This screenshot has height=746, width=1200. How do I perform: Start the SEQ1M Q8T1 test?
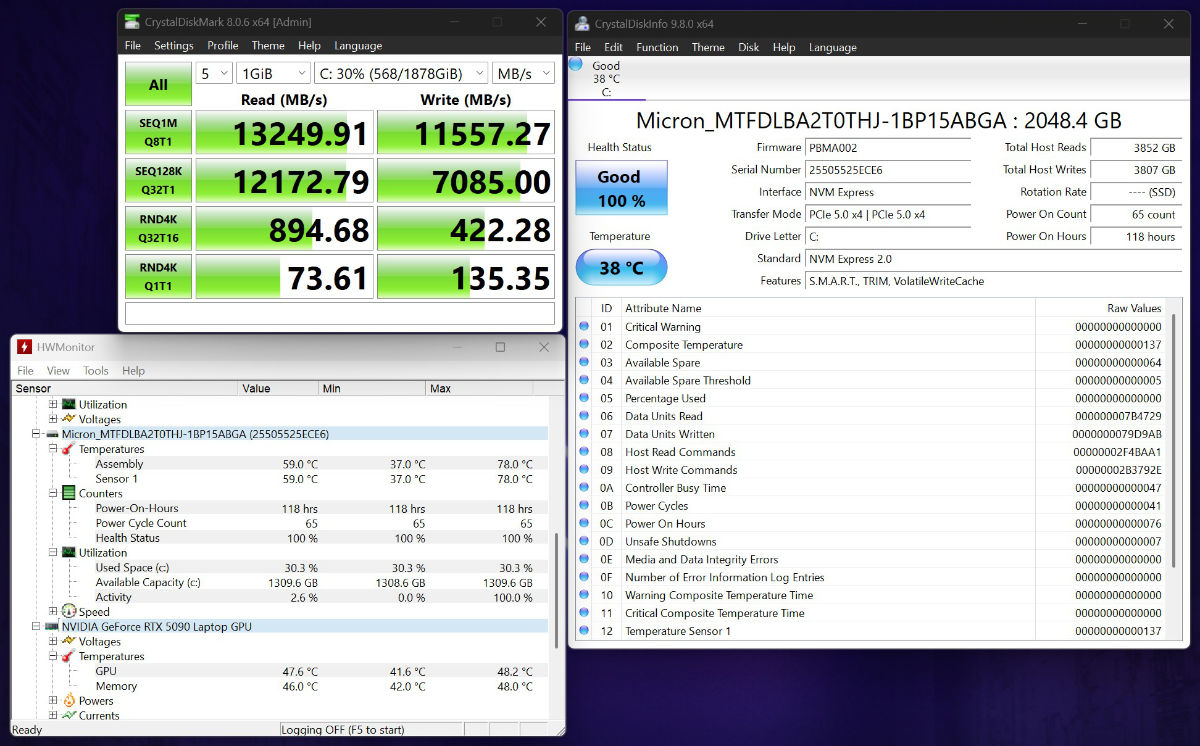click(x=158, y=132)
